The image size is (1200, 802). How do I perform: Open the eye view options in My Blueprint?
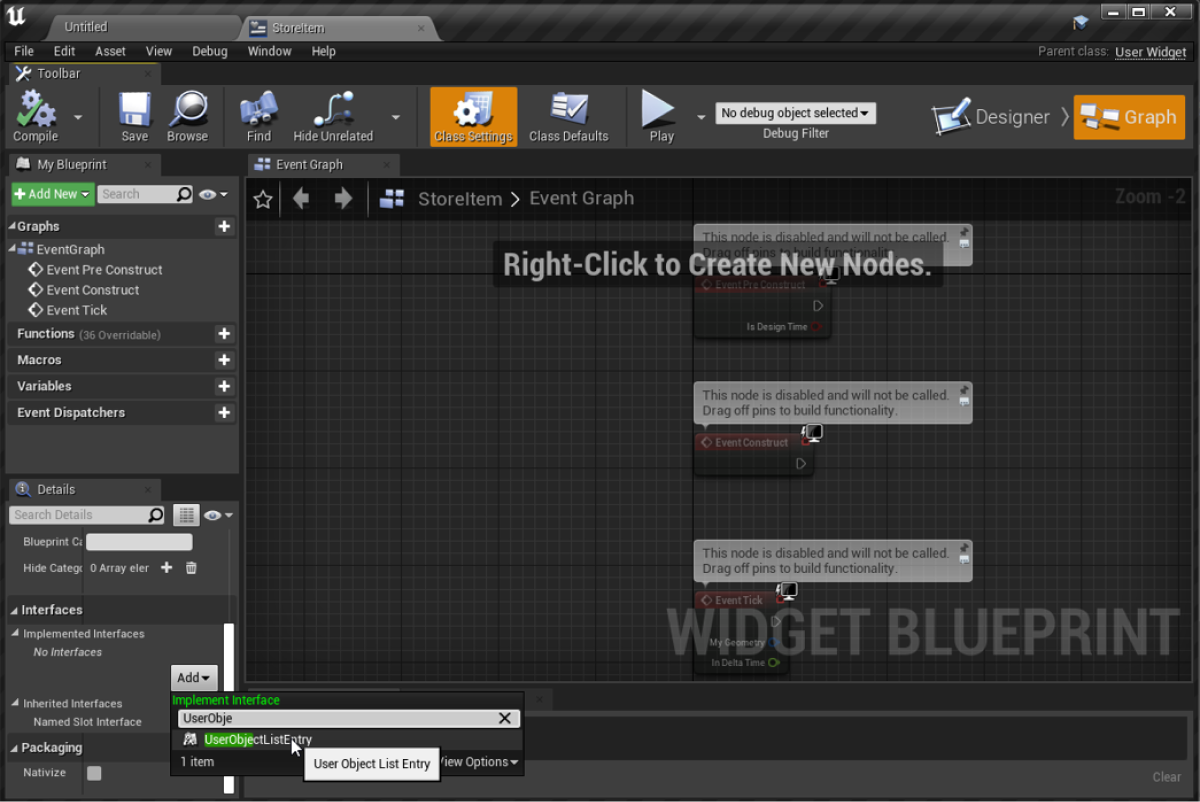click(213, 194)
